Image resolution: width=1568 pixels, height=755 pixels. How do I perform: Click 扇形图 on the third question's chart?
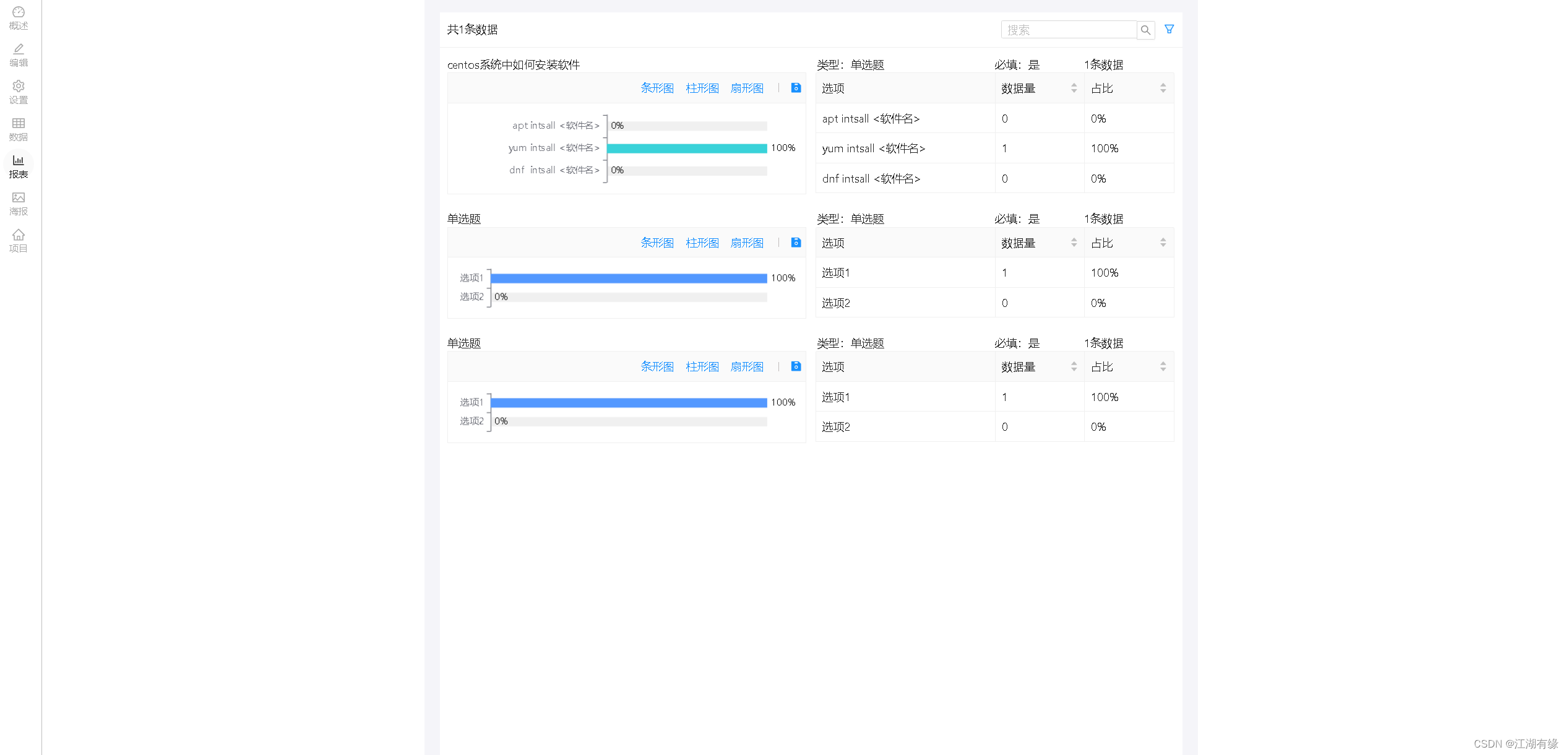point(746,366)
